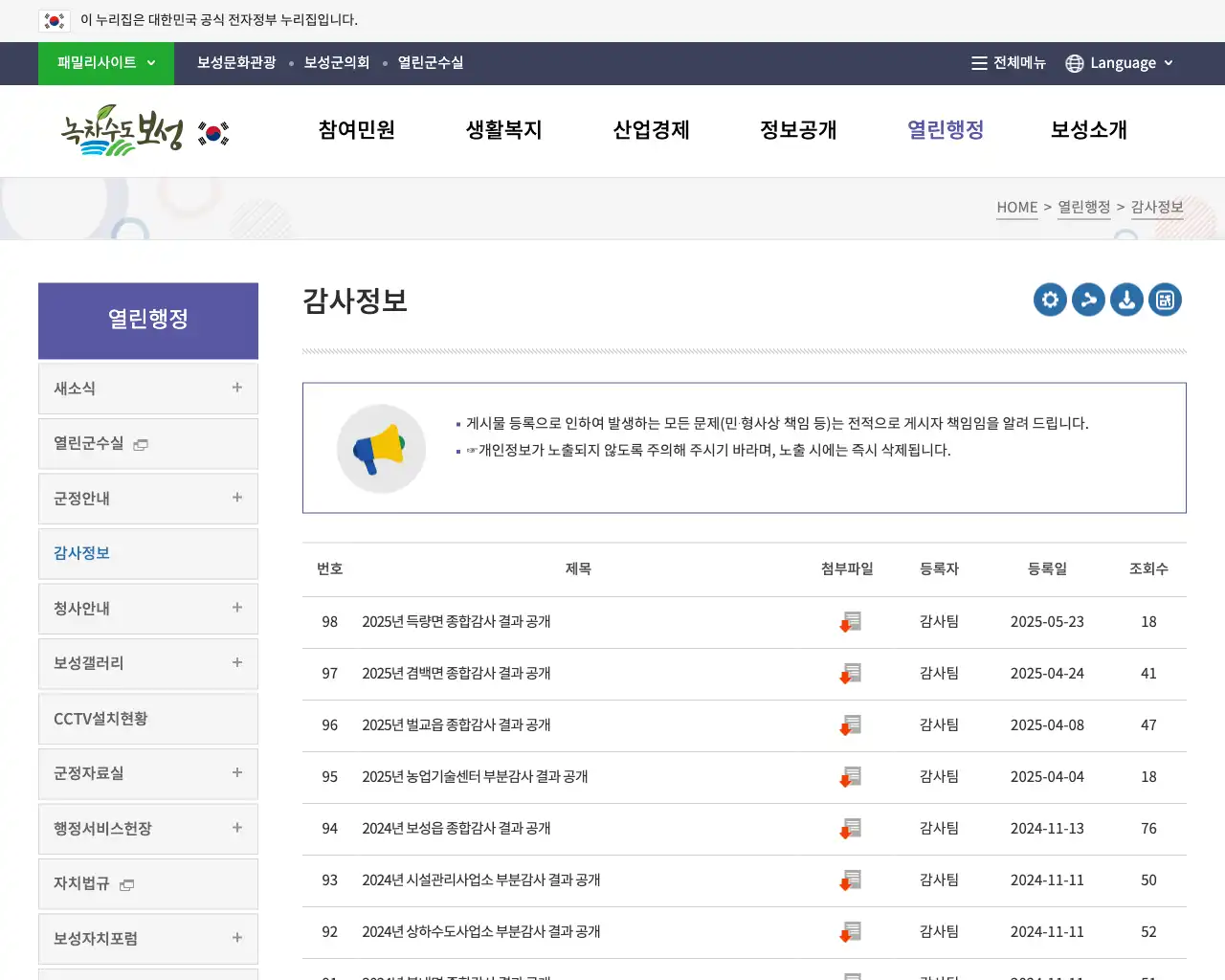This screenshot has height=980, width=1225.
Task: Expand the 행정서비스헌장 sidebar section
Action: coord(237,828)
